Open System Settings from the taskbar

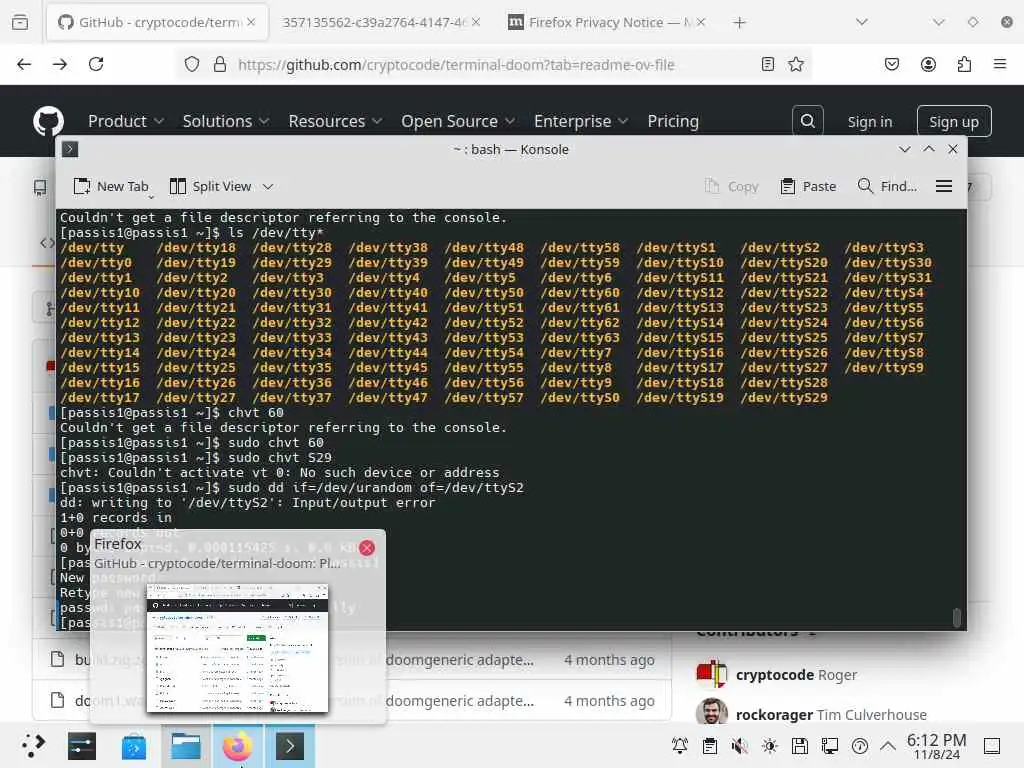pyautogui.click(x=82, y=746)
